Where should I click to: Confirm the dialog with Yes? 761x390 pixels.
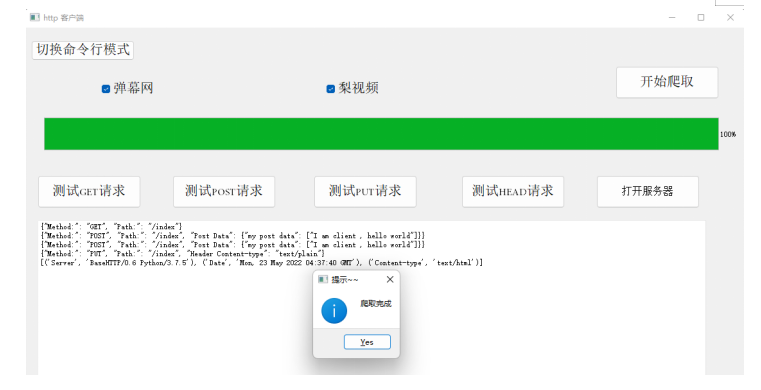coord(367,342)
